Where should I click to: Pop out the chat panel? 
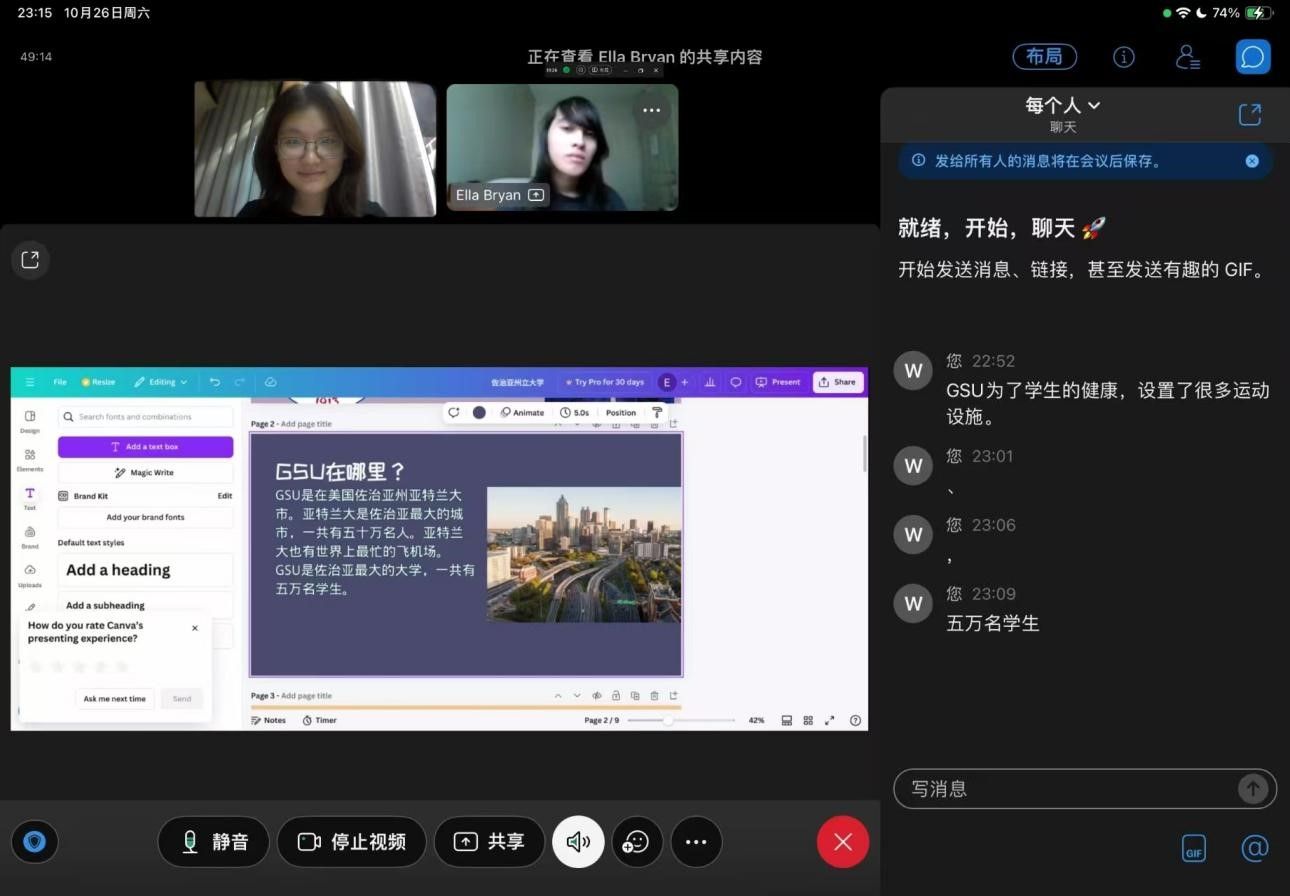[x=1250, y=114]
